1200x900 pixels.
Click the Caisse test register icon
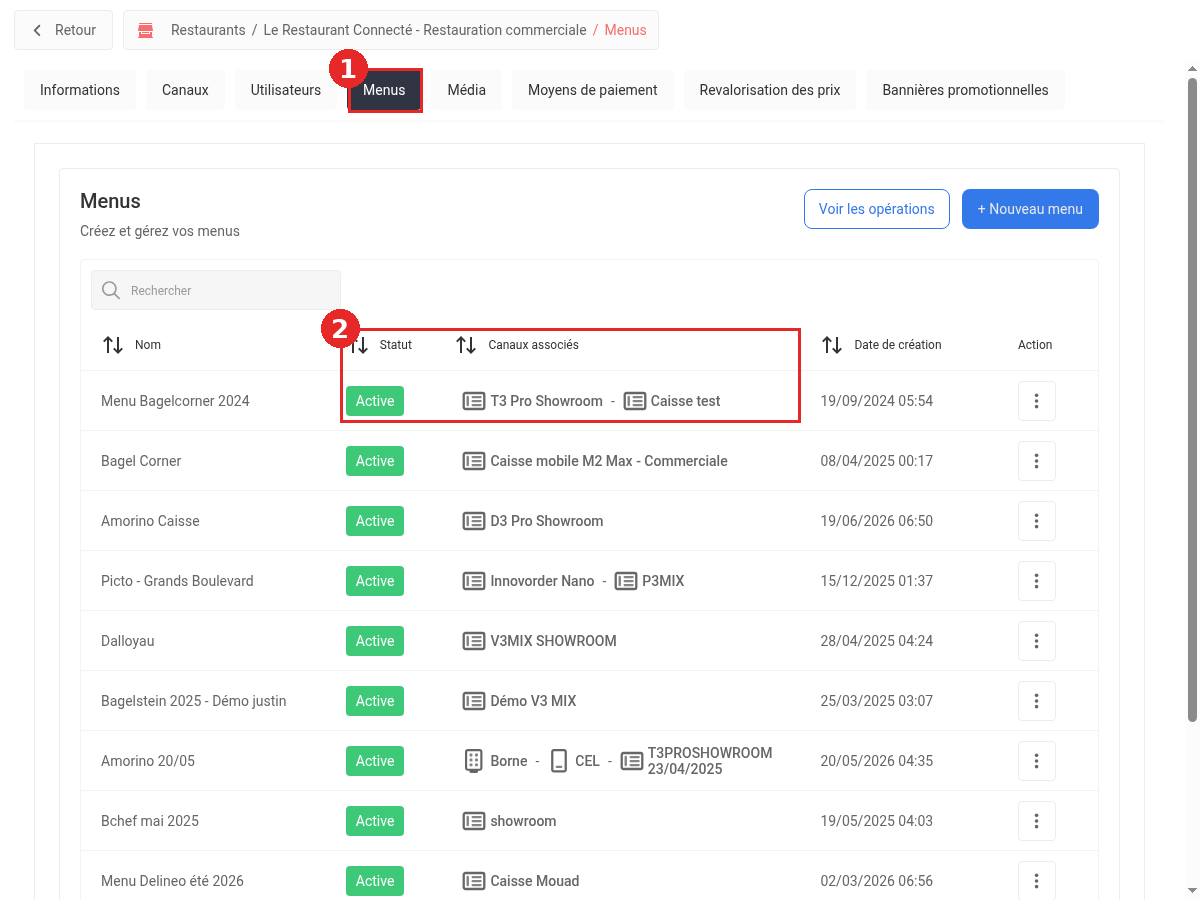pyautogui.click(x=635, y=401)
